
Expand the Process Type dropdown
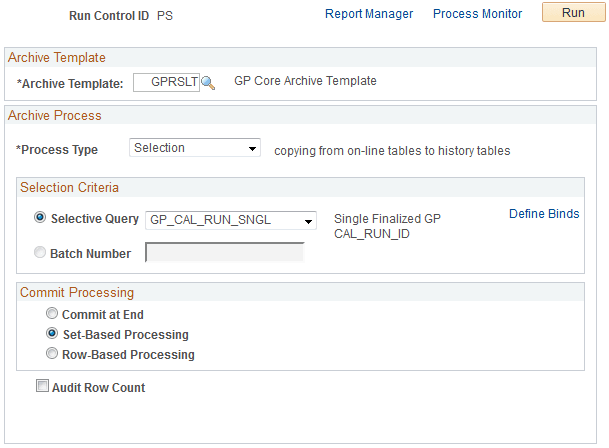195,148
